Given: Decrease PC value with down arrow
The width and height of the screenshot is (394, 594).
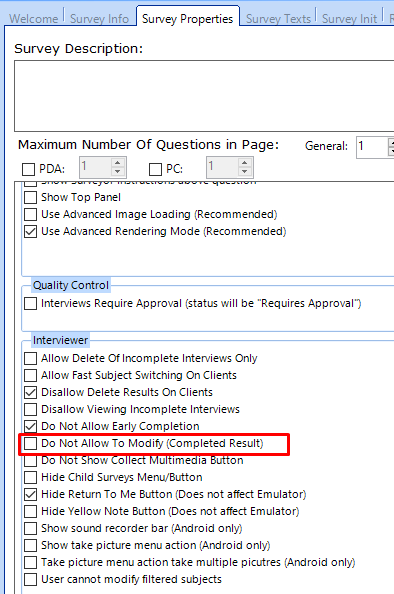Looking at the screenshot, I should pos(244,172).
